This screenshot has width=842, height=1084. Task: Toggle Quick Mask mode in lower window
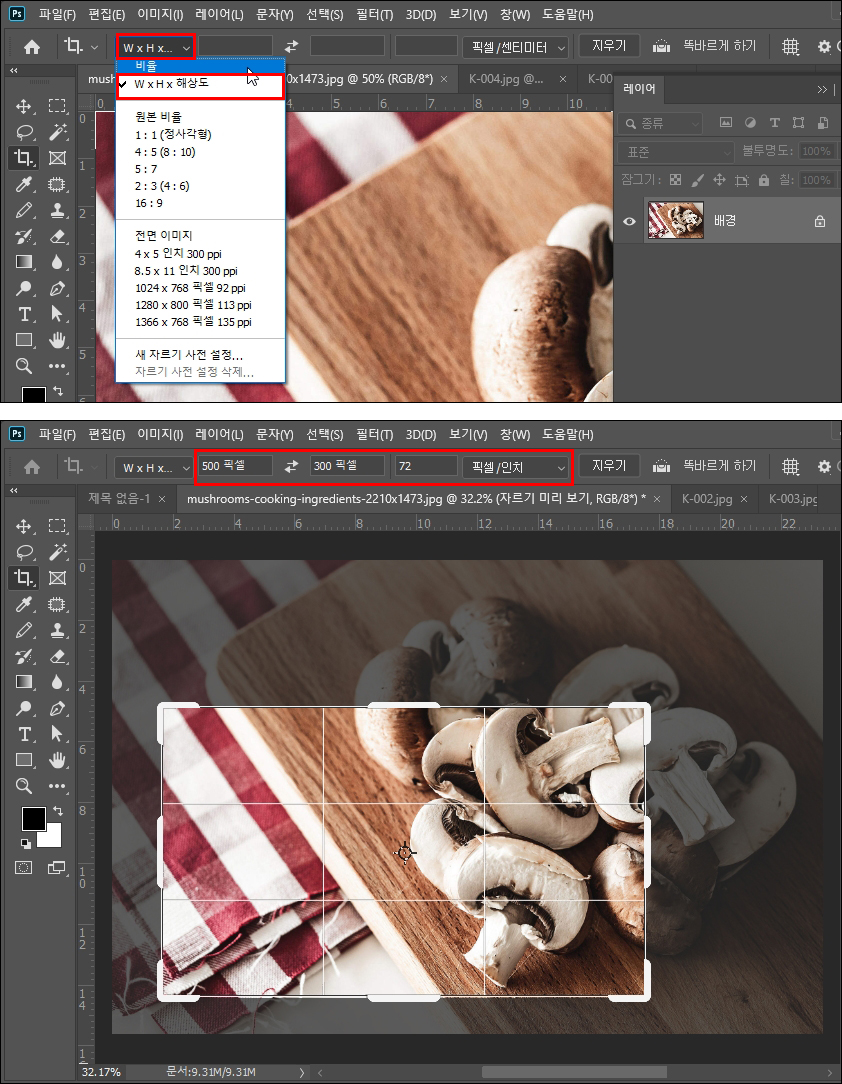24,867
